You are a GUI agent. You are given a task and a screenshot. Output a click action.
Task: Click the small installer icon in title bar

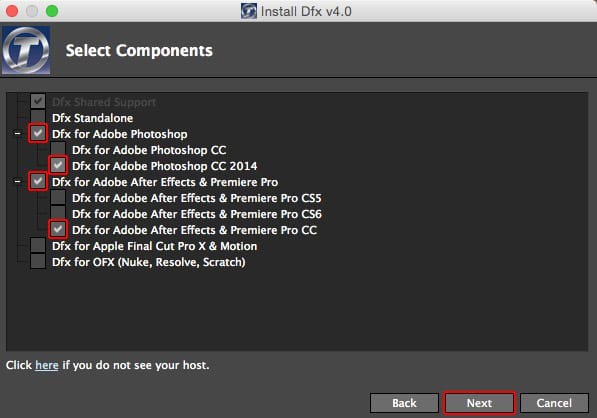(x=249, y=11)
